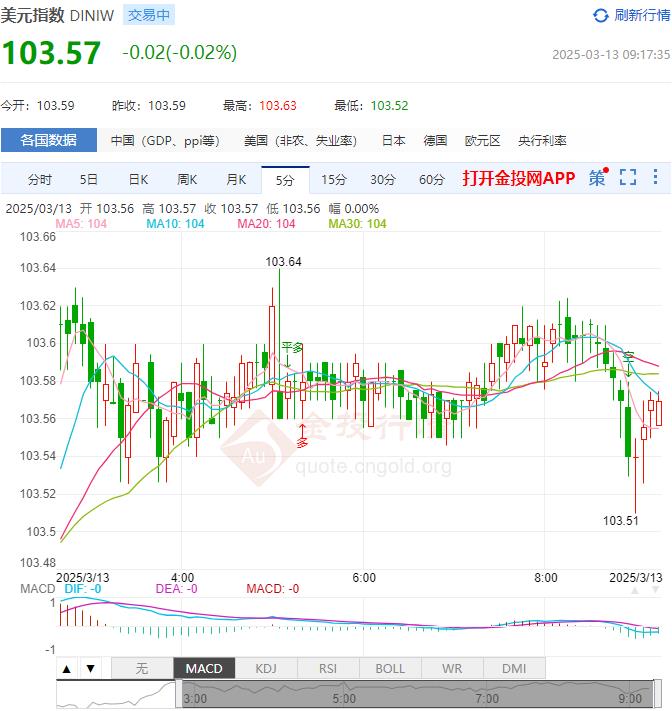The width and height of the screenshot is (672, 711).
Task: Open 央行利率 link
Action: 542,141
